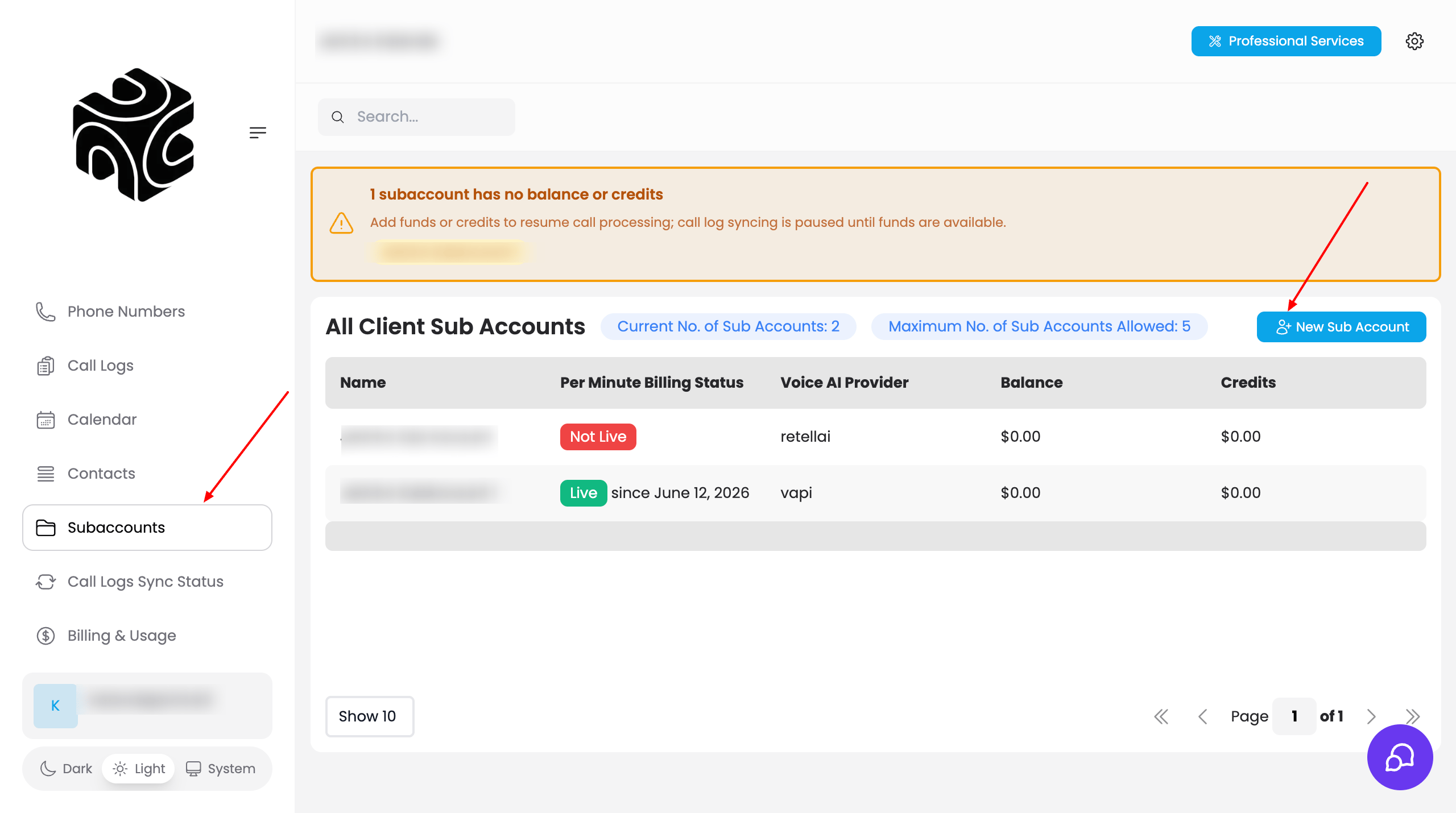Open the Show 10 rows dropdown
The width and height of the screenshot is (1456, 813).
tap(370, 716)
